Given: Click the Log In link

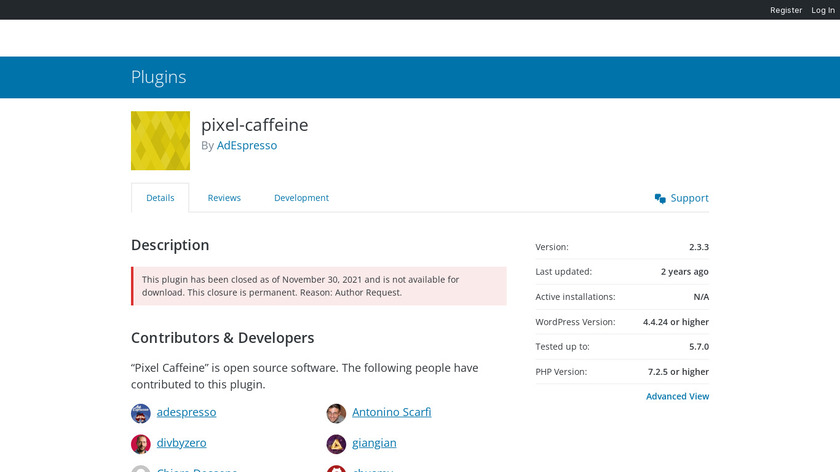Looking at the screenshot, I should pyautogui.click(x=824, y=10).
